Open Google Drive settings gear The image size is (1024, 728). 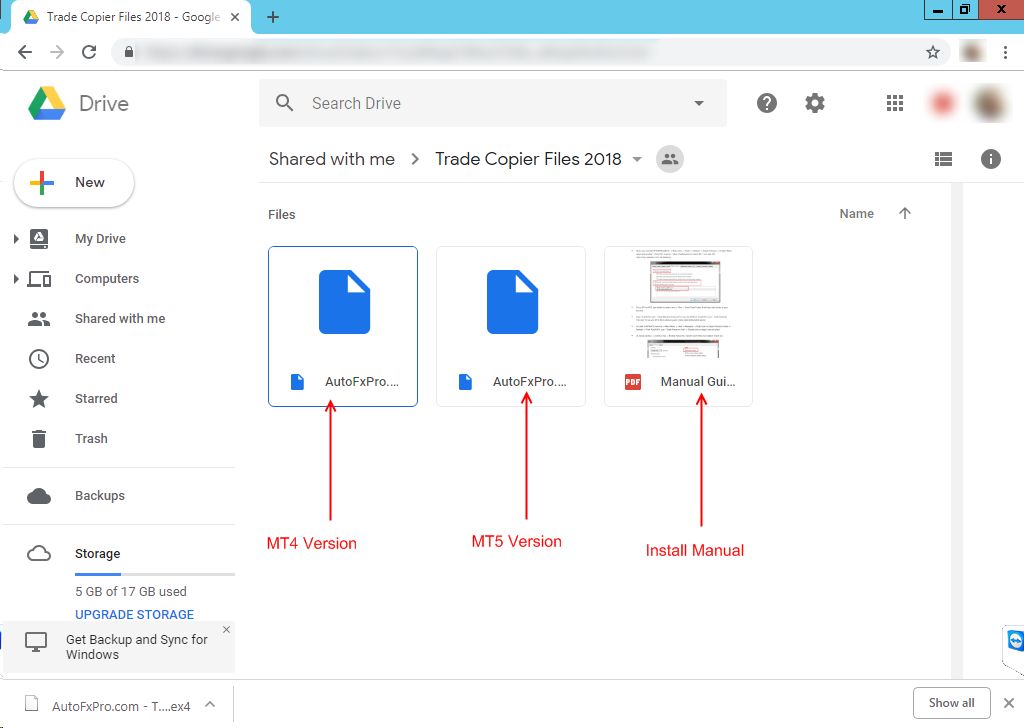click(x=815, y=103)
